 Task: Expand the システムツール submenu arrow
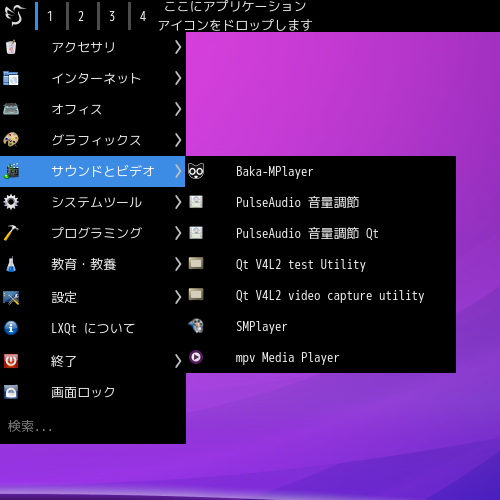click(x=178, y=202)
